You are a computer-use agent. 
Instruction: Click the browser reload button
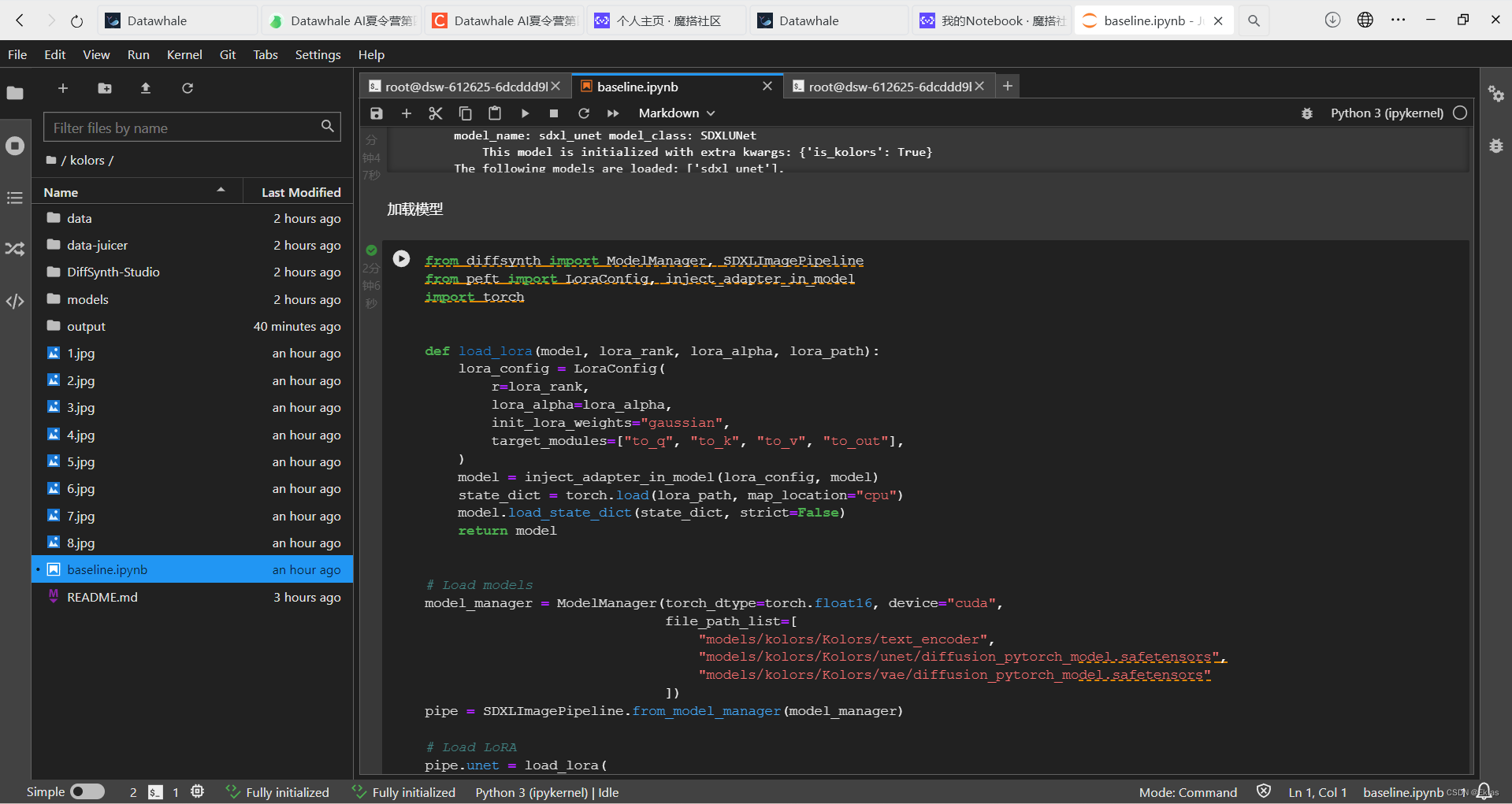pyautogui.click(x=76, y=21)
